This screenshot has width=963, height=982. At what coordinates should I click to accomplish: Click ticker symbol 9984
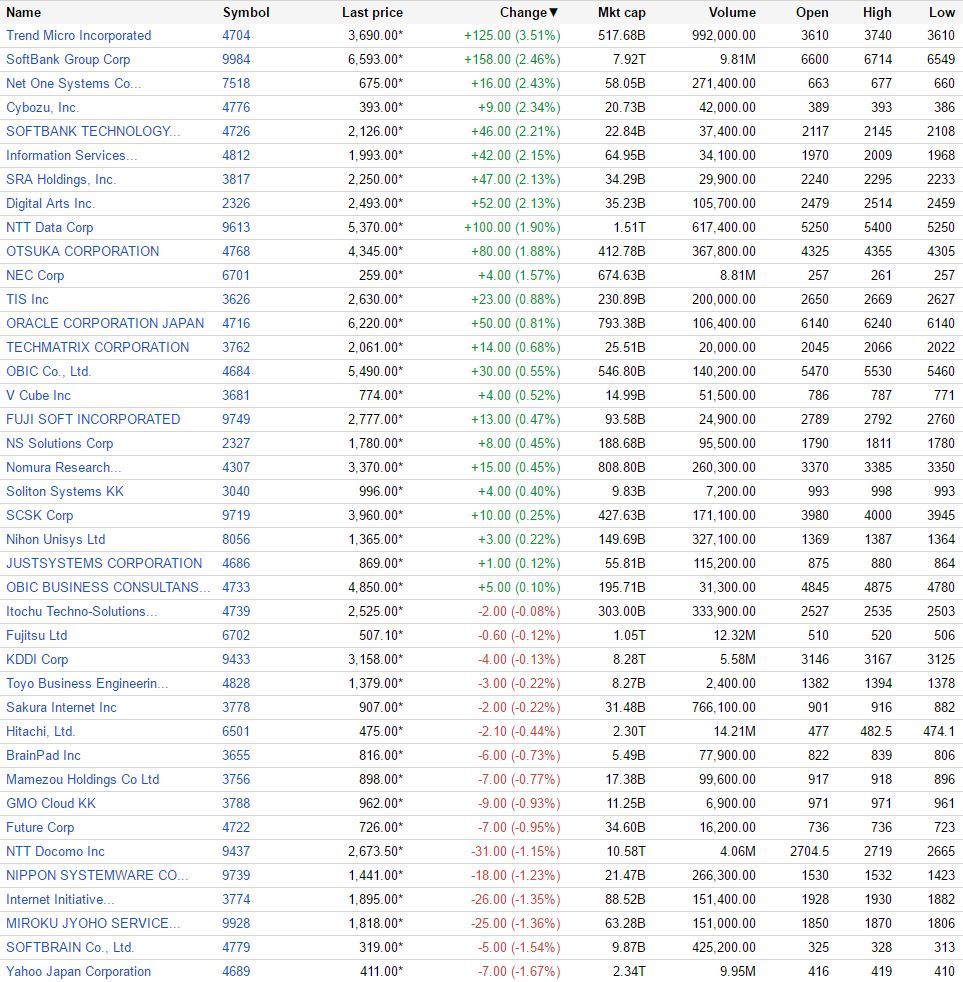click(x=236, y=59)
